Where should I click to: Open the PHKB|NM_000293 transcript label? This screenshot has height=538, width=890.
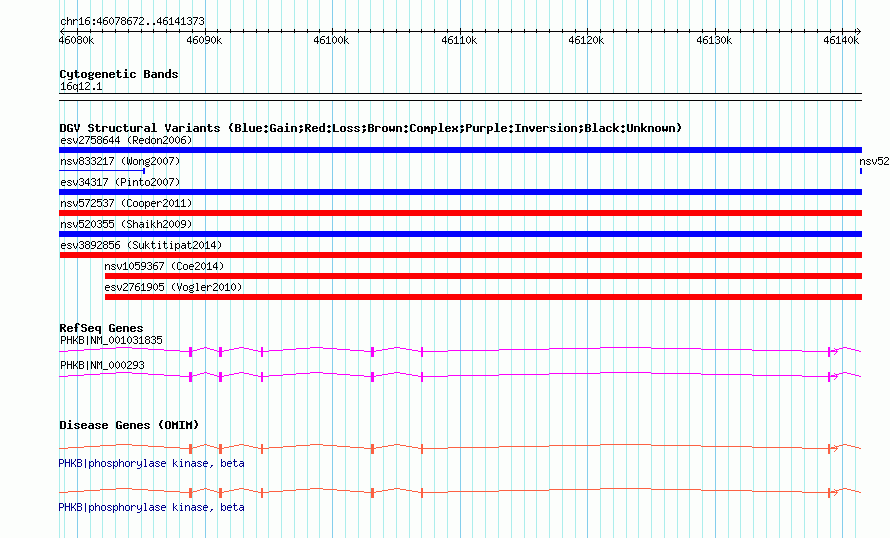[102, 365]
